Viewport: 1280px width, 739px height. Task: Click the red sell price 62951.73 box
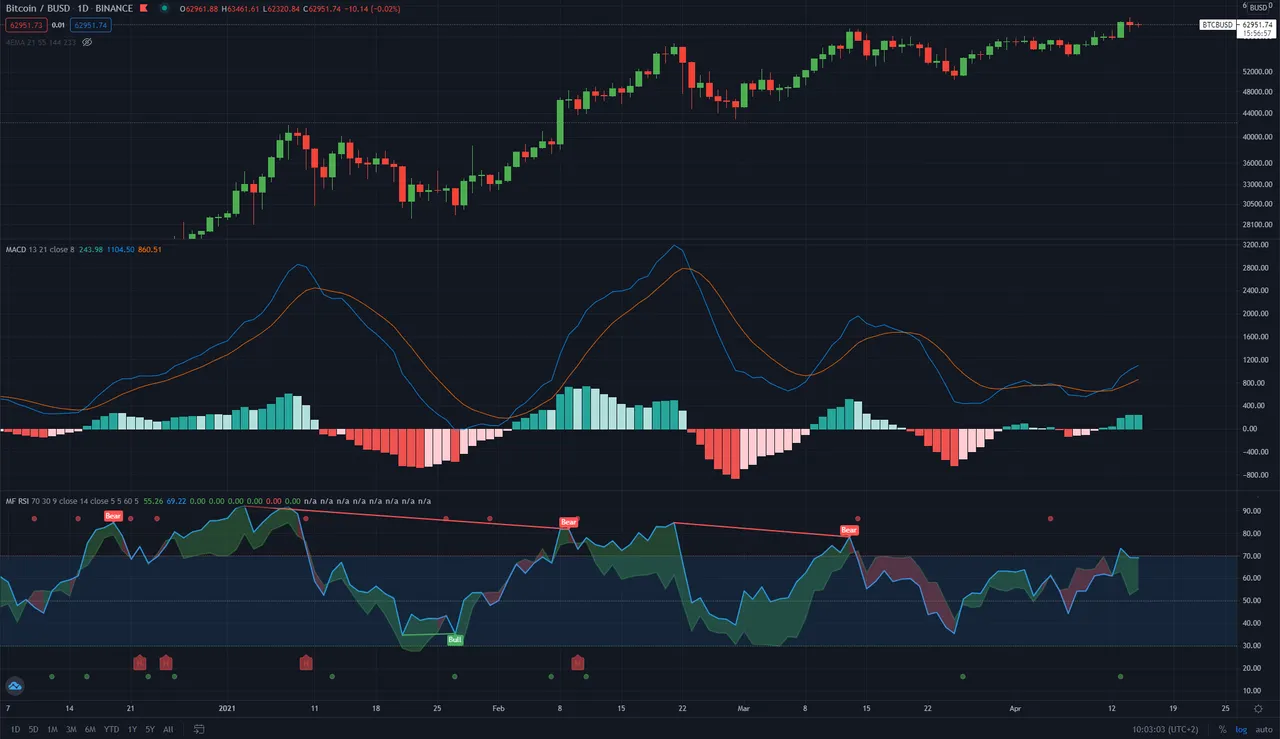point(25,25)
